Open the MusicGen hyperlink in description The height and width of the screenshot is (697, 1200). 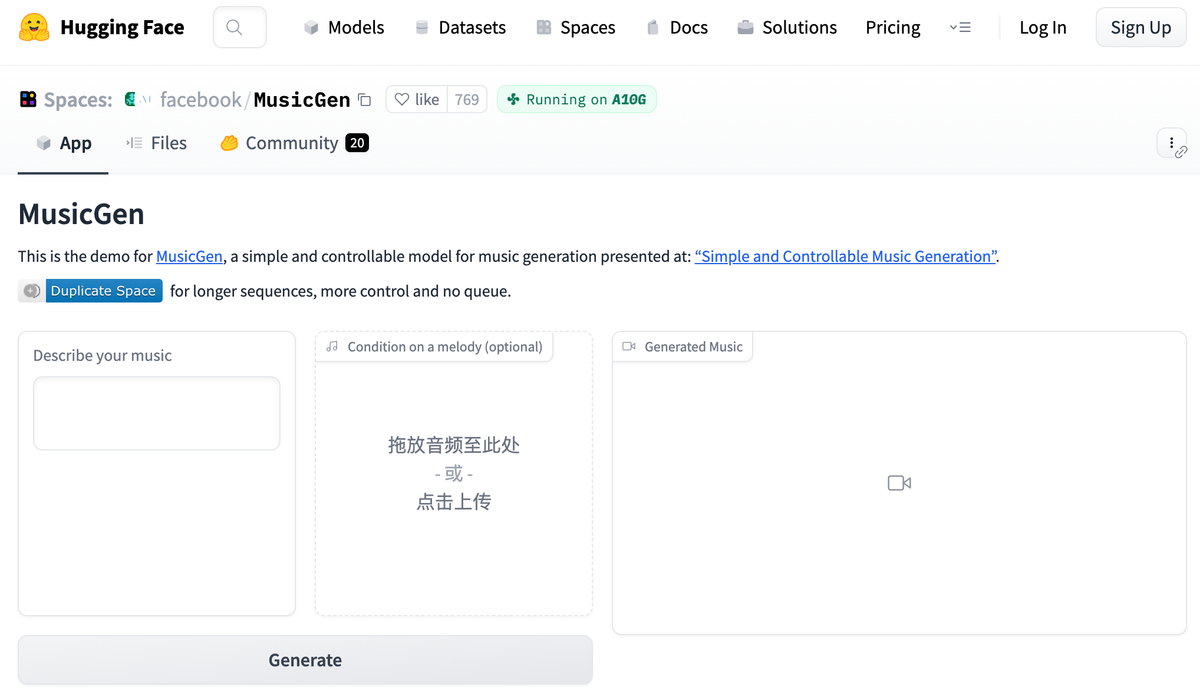coord(189,256)
